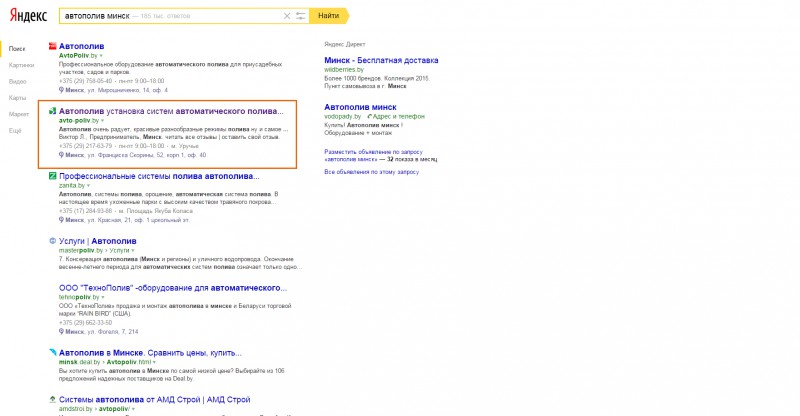This screenshot has height=416, width=800.
Task: Click the blue favicon of minsk.deal.by result
Action: coord(52,352)
